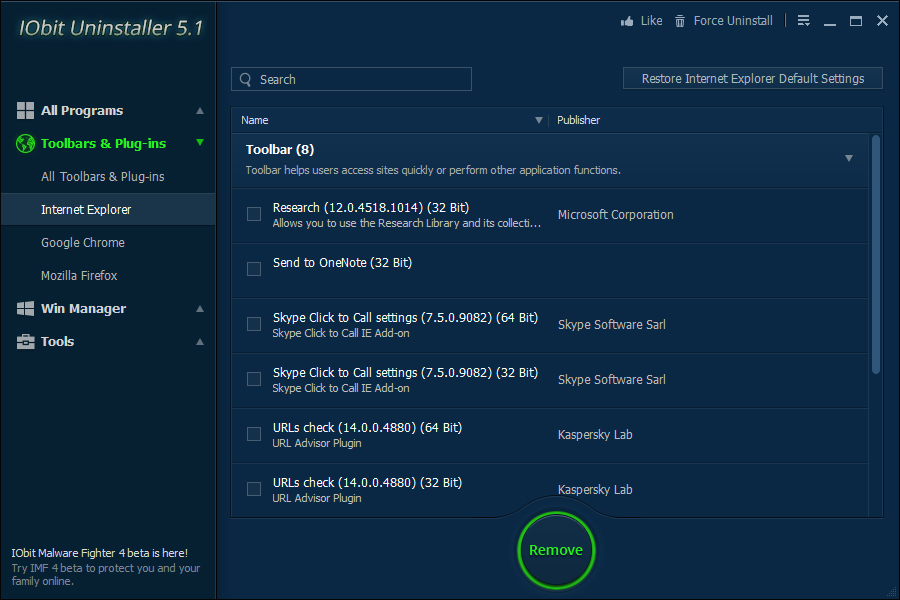Open the Tools category
This screenshot has width=900, height=600.
[x=57, y=342]
